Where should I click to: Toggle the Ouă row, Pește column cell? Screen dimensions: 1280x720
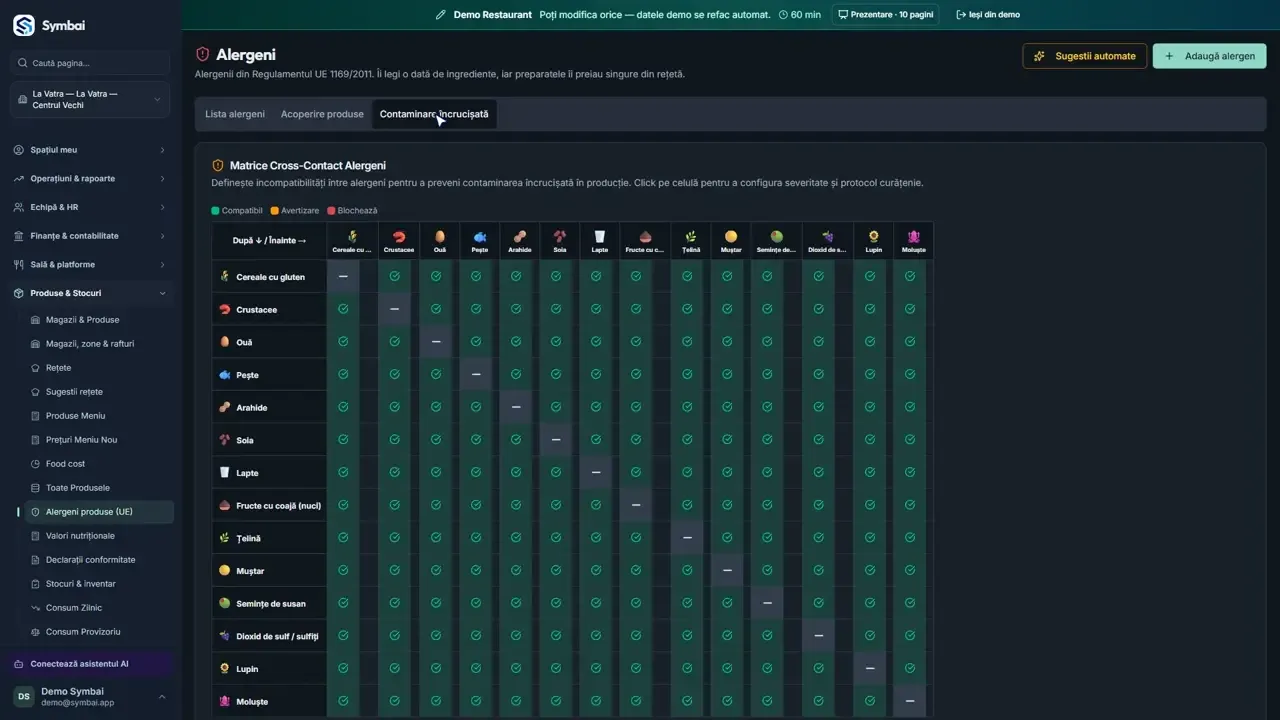pyautogui.click(x=476, y=342)
